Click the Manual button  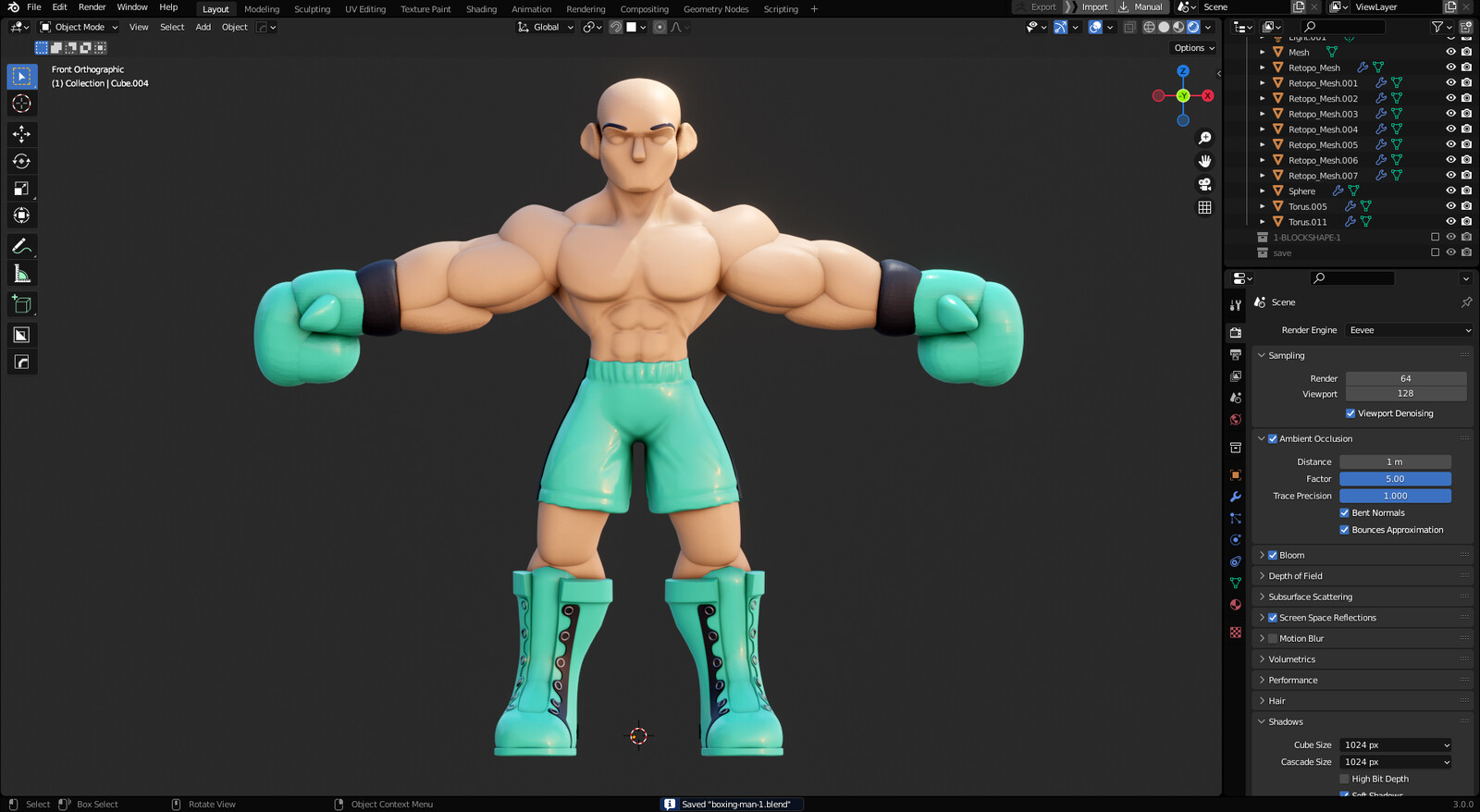point(1141,7)
